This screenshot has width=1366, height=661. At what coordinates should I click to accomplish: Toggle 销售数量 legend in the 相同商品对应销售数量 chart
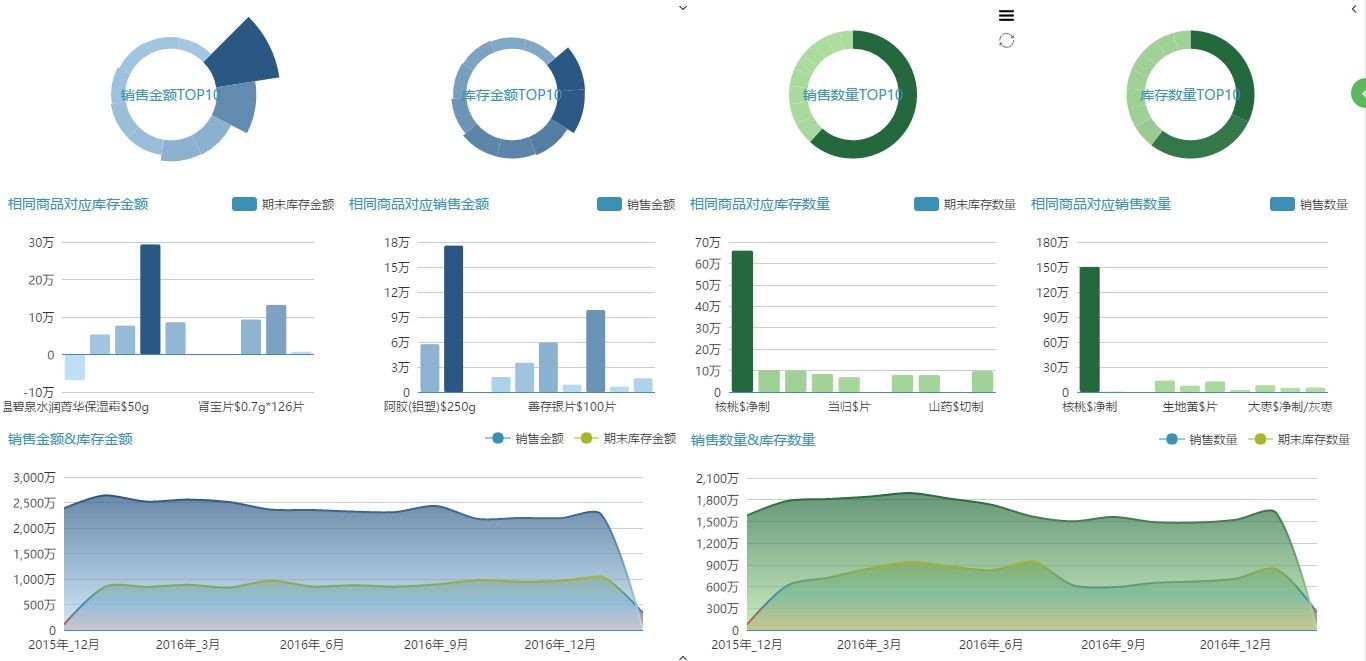(1309, 204)
